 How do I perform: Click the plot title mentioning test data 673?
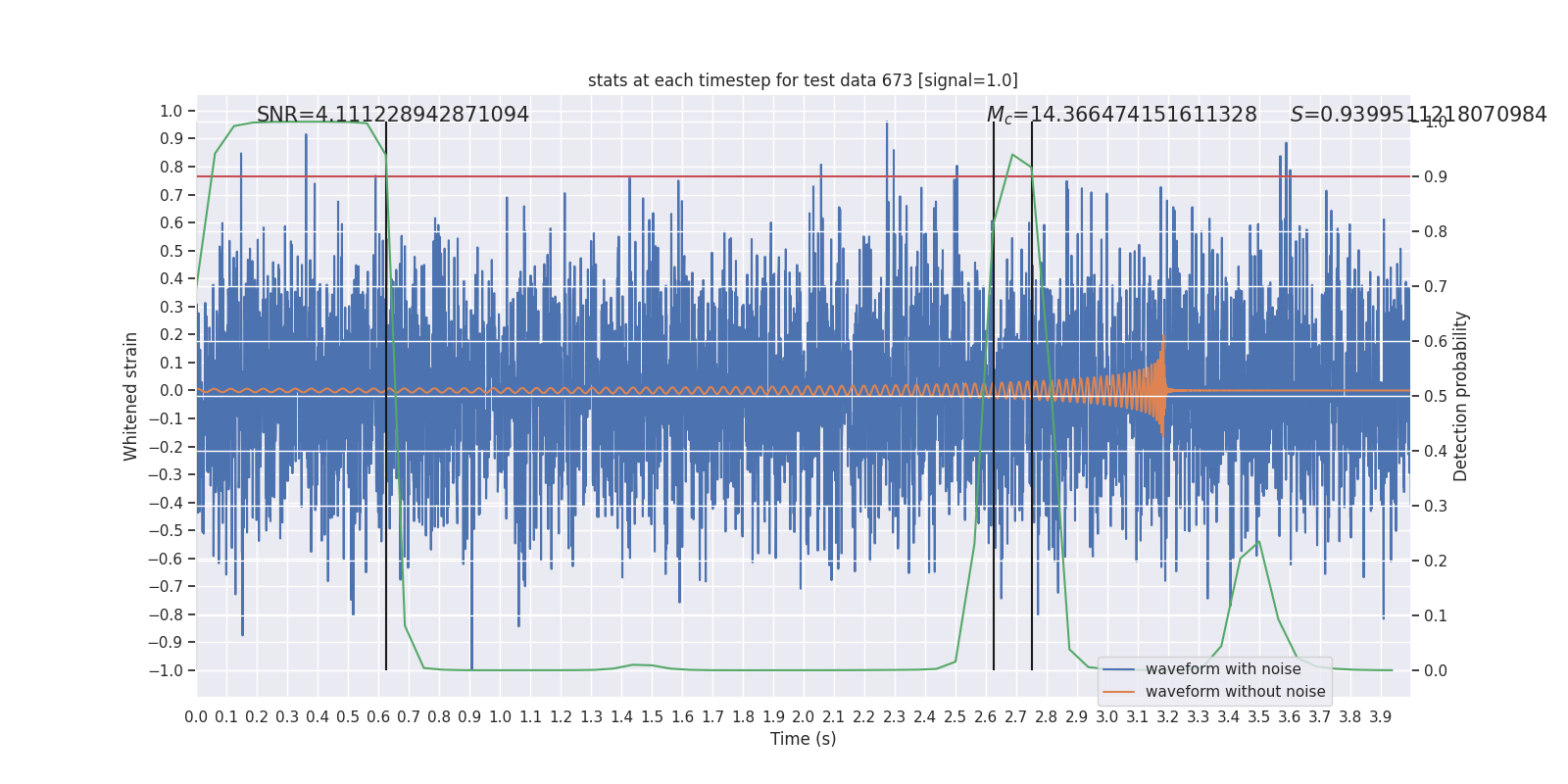803,80
